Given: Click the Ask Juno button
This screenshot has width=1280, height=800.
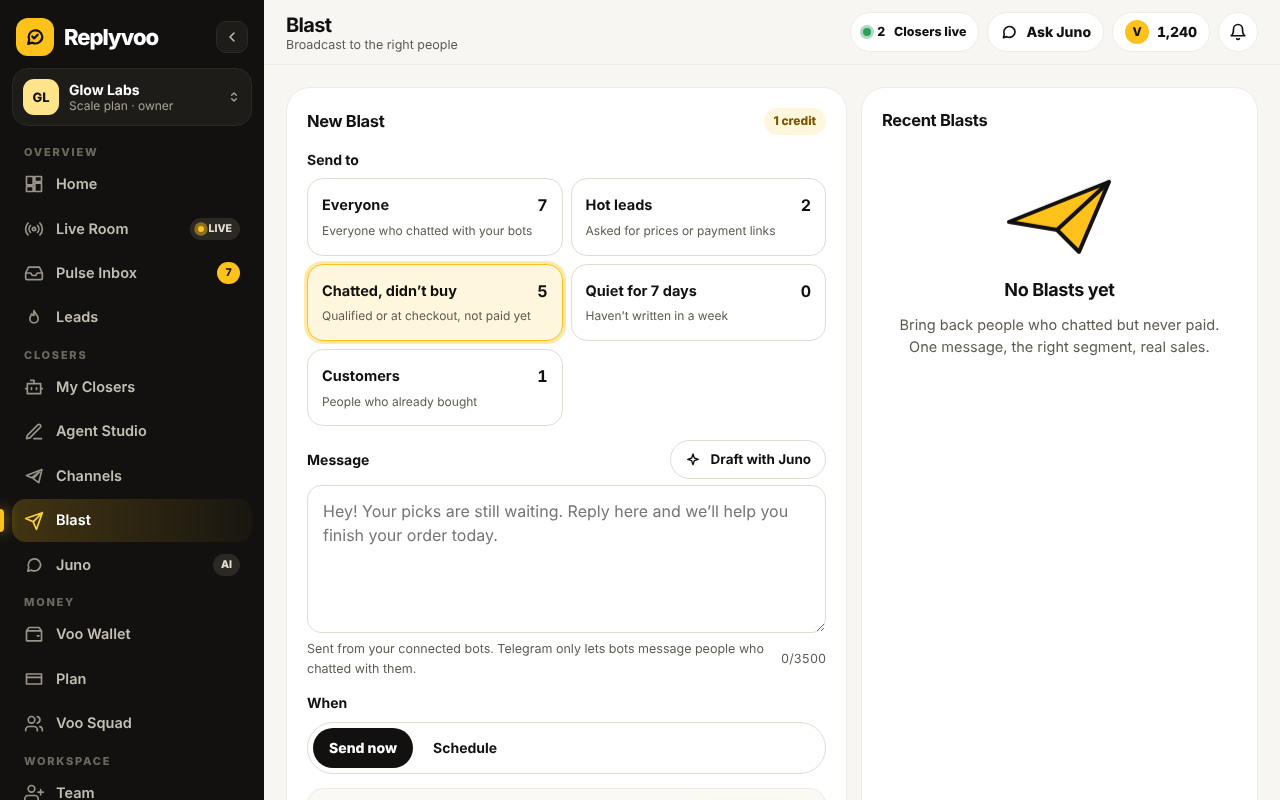Looking at the screenshot, I should tap(1045, 32).
